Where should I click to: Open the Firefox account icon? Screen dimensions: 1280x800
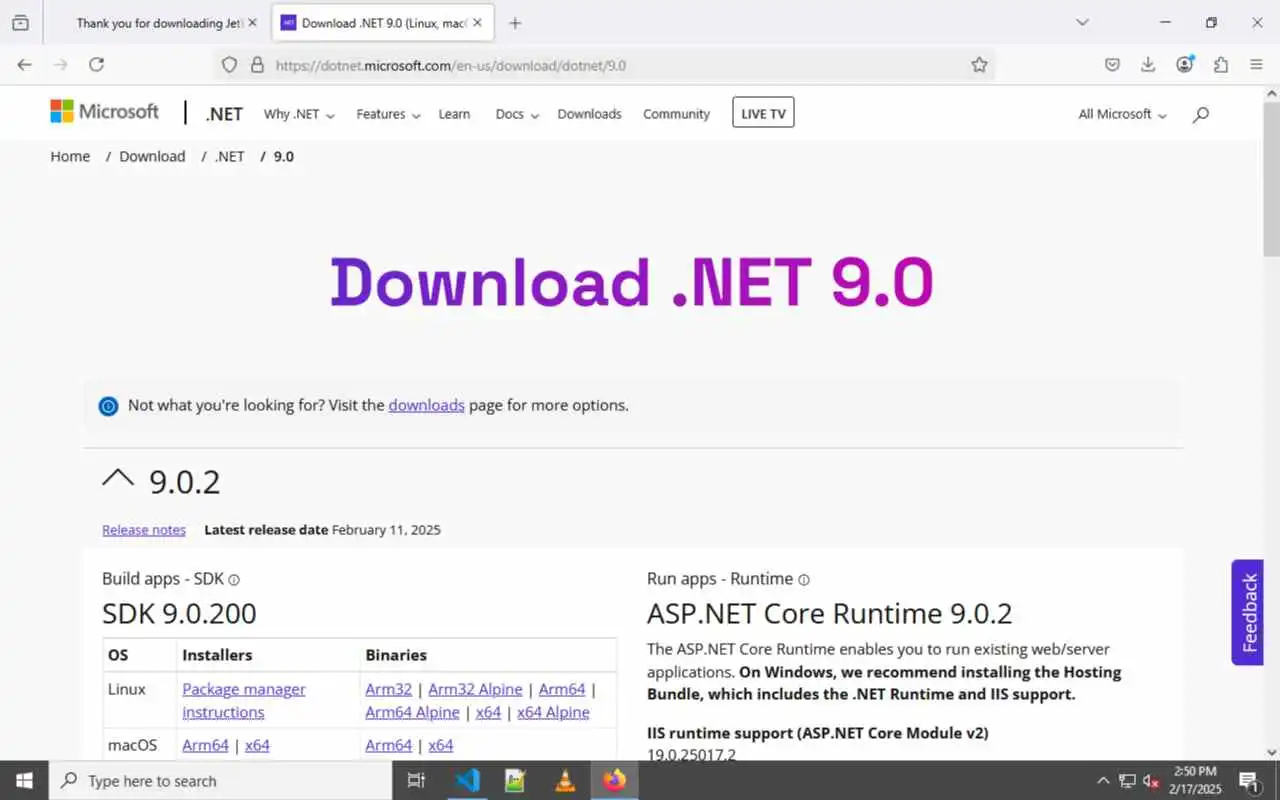(1185, 64)
